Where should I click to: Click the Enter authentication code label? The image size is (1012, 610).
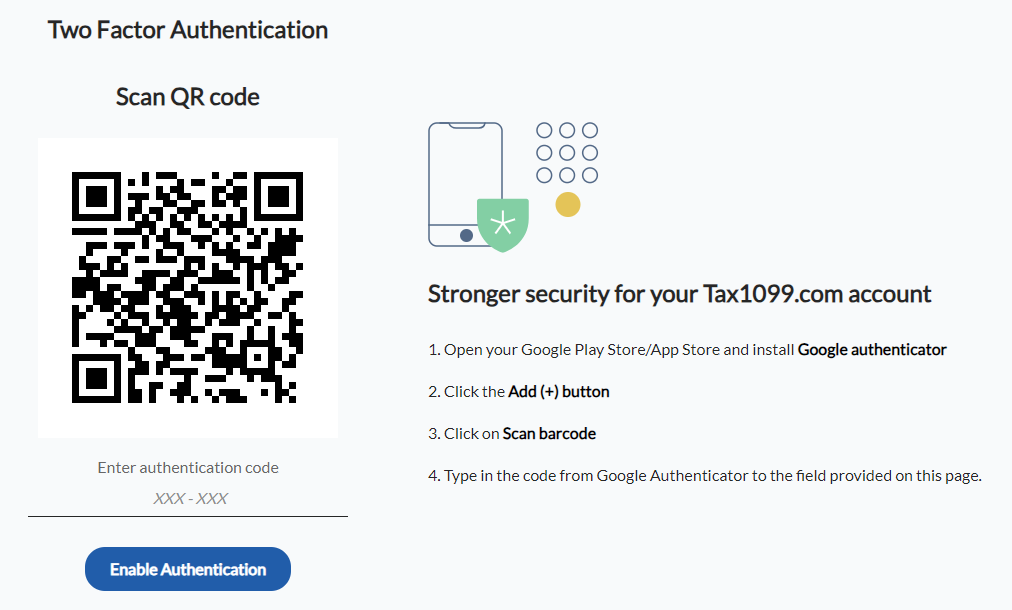[188, 467]
